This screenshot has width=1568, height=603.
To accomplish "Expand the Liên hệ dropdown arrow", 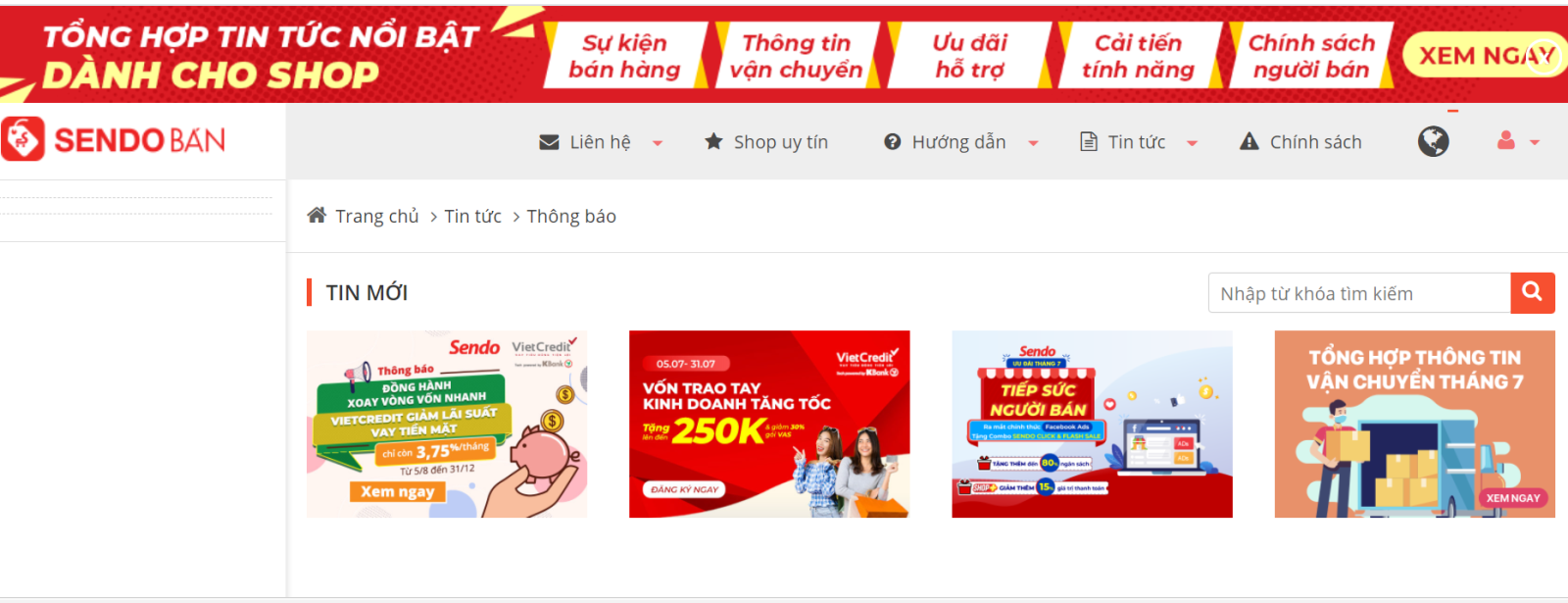I will pyautogui.click(x=658, y=143).
